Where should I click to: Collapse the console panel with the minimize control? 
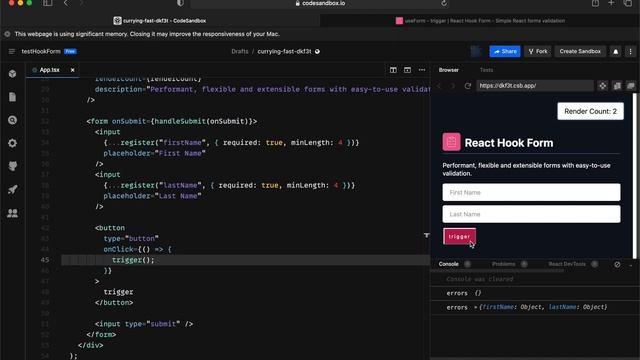pos(631,264)
